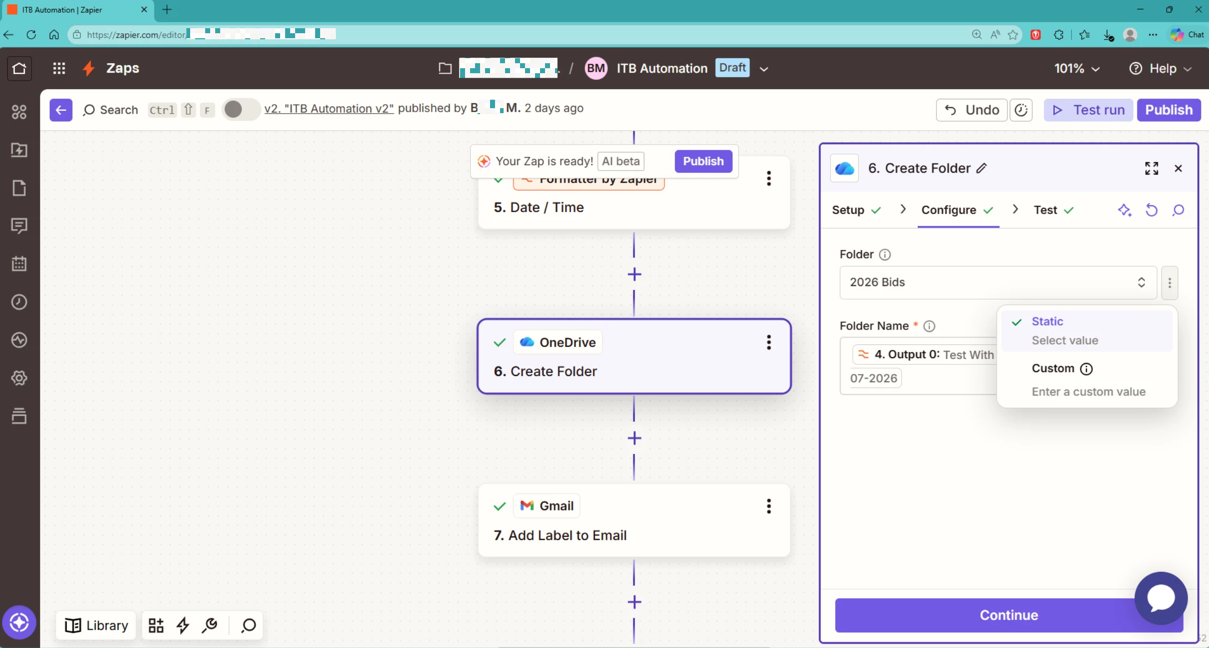This screenshot has height=648, width=1209.
Task: Expand the Help menu
Action: pos(1160,69)
